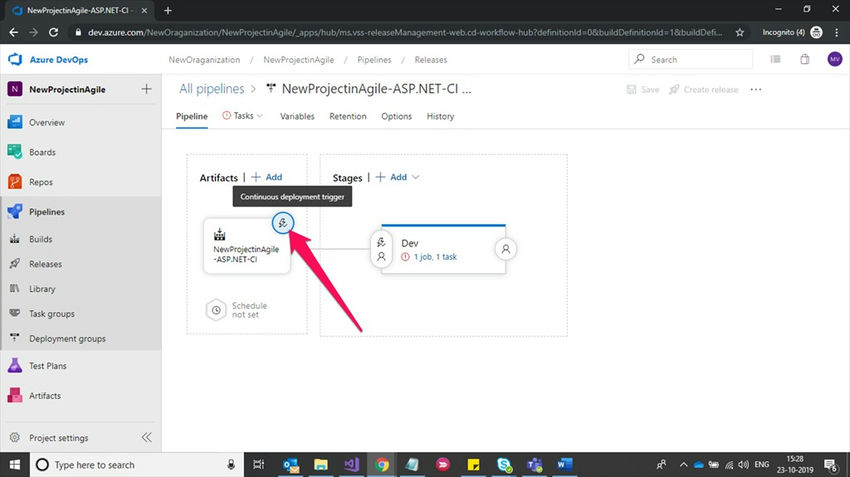Select the NewProjectinAgile-ASP.NET-CI build artifact icon
This screenshot has height=477, width=850.
coord(220,235)
